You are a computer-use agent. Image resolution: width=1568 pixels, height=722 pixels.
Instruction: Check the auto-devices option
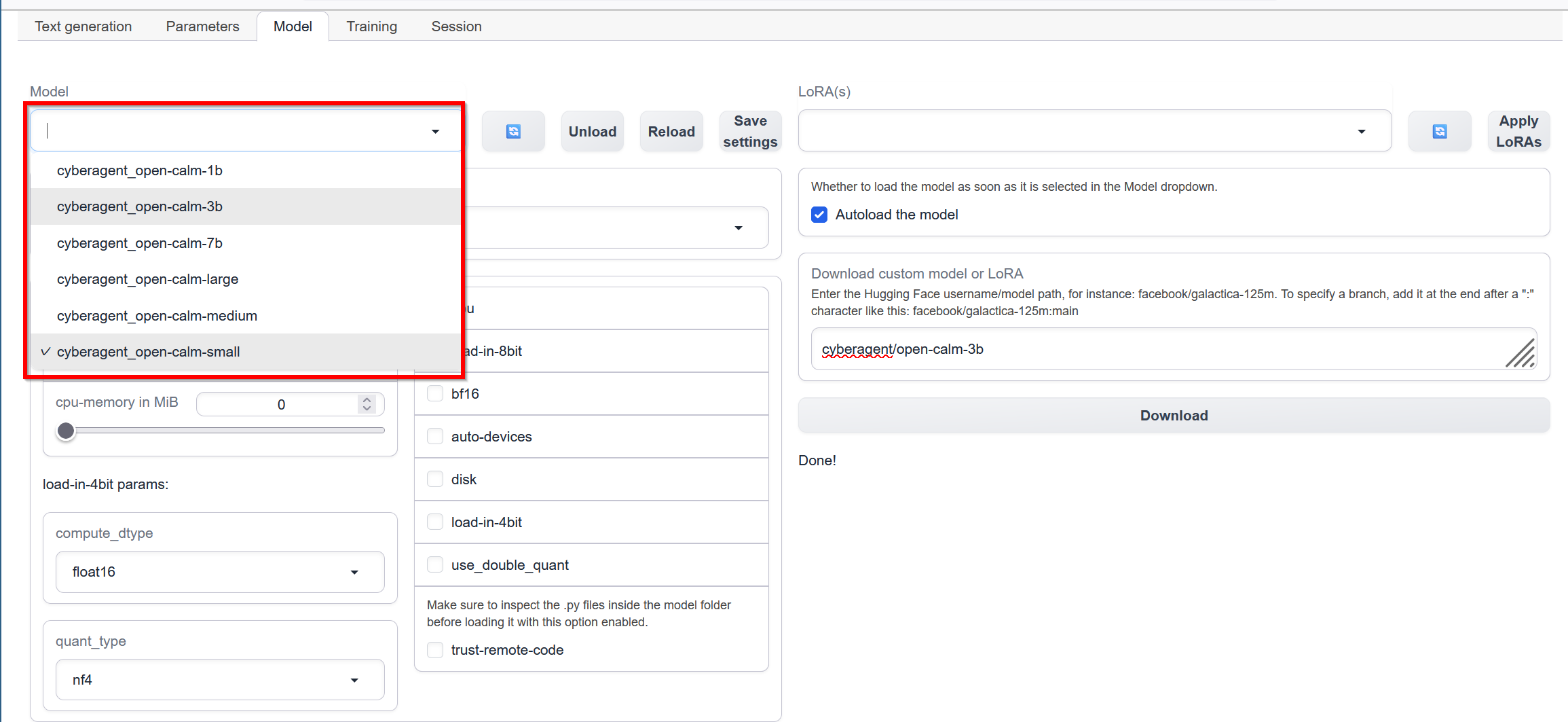pos(435,437)
